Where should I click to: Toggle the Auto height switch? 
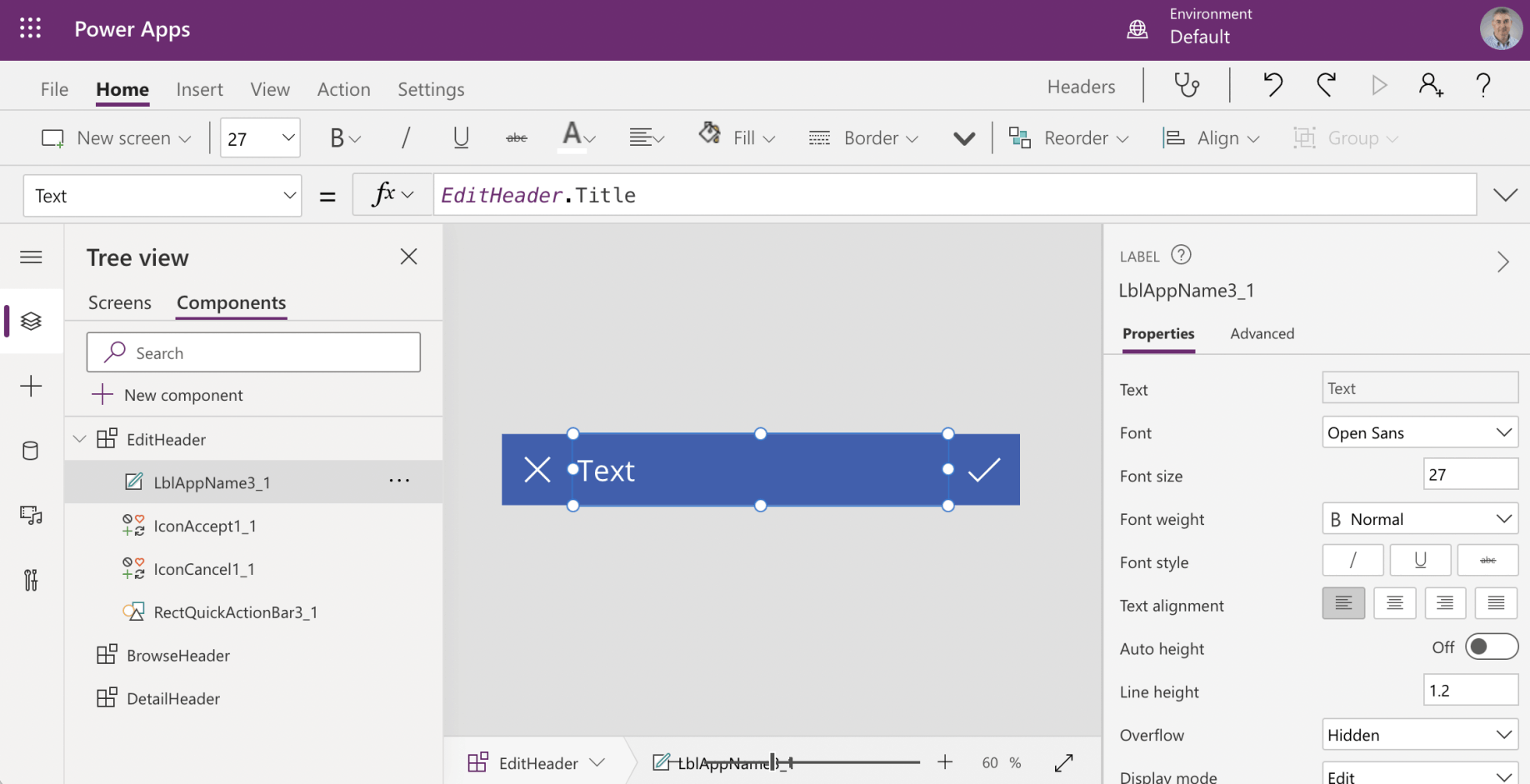tap(1491, 647)
